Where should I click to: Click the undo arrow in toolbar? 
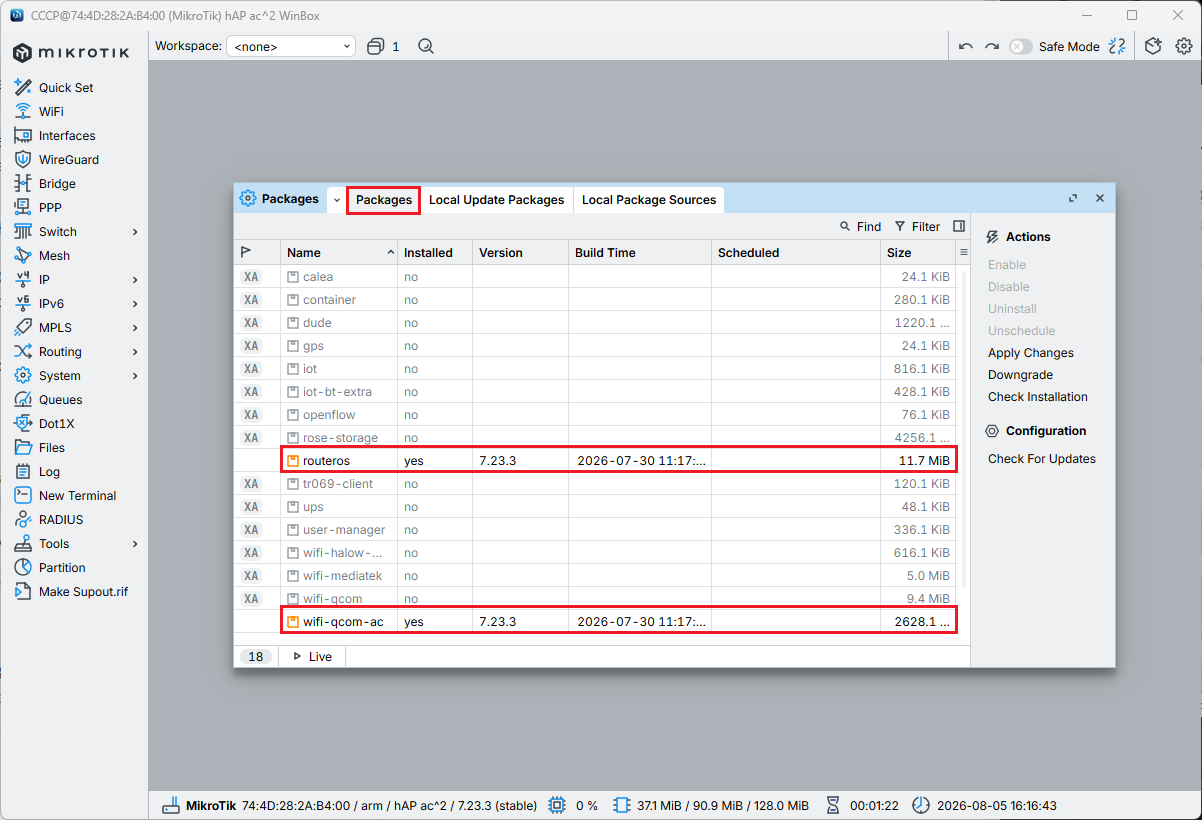(x=965, y=46)
